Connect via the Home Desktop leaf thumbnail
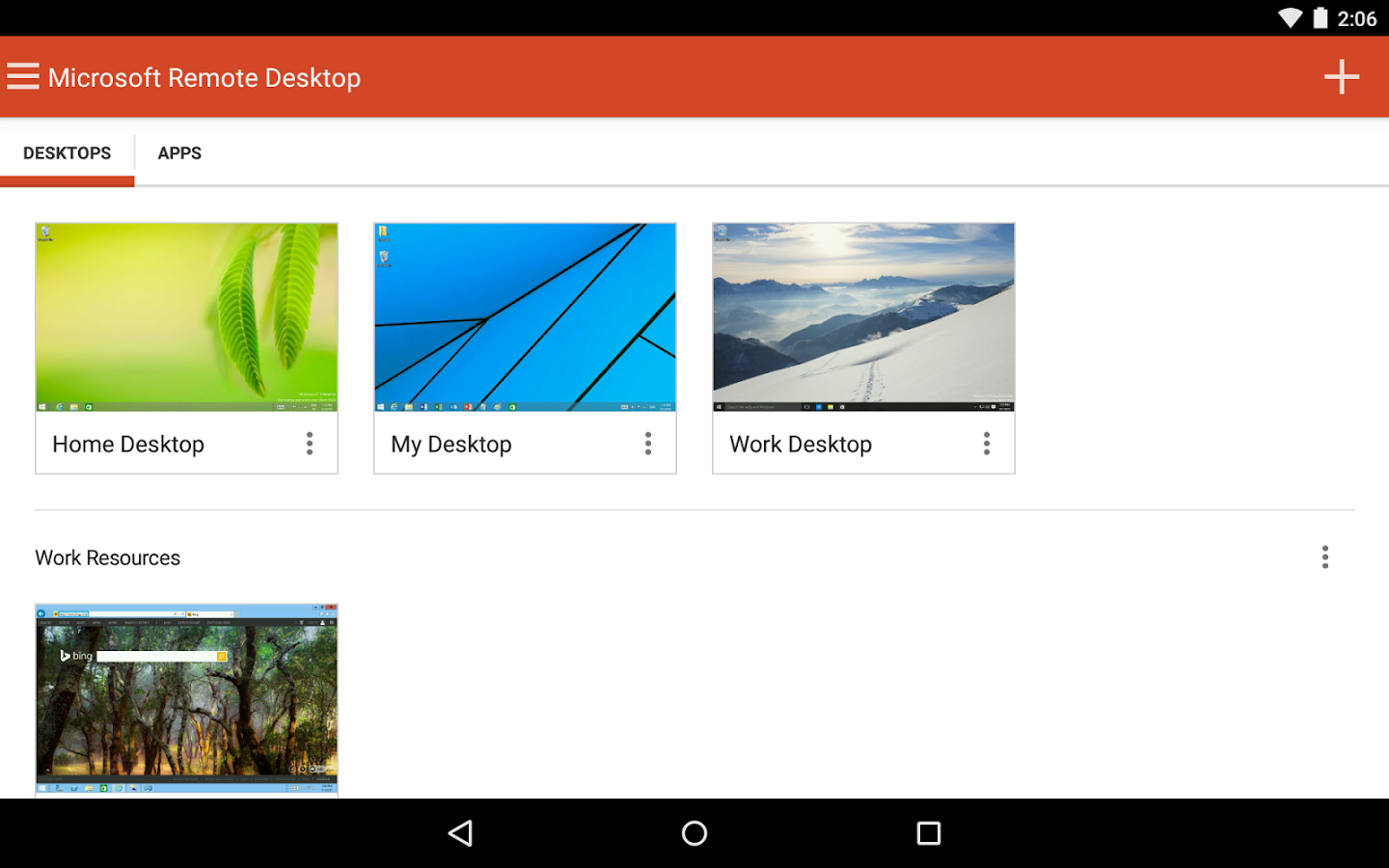The width and height of the screenshot is (1389, 868). click(x=186, y=317)
